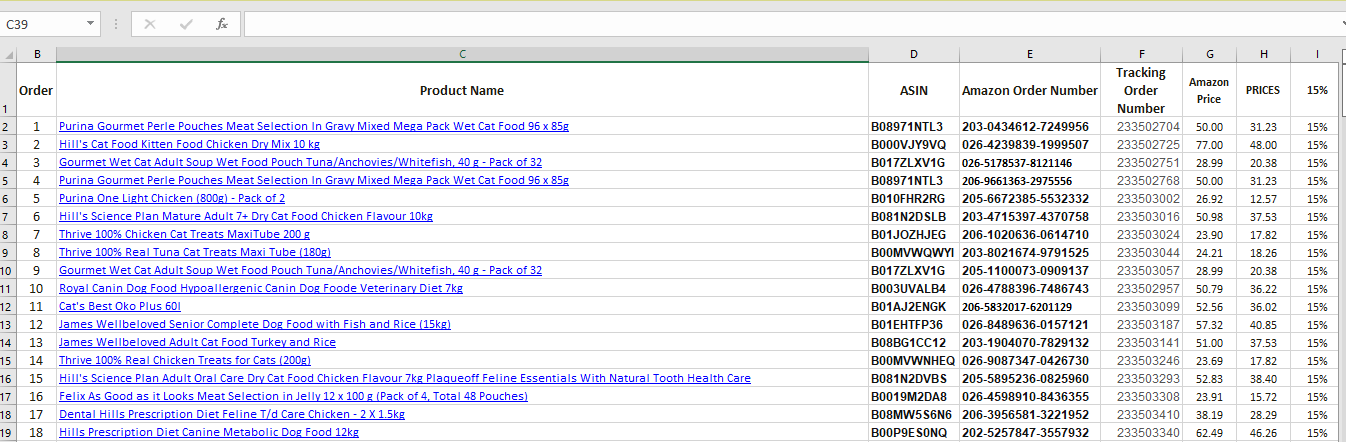Select column E header
The width and height of the screenshot is (1346, 442).
tap(1030, 54)
